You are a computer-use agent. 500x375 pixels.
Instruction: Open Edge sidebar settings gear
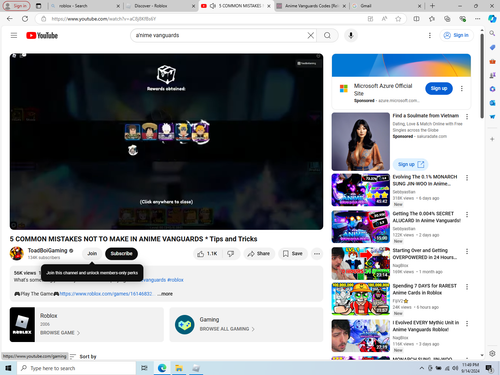(492, 353)
